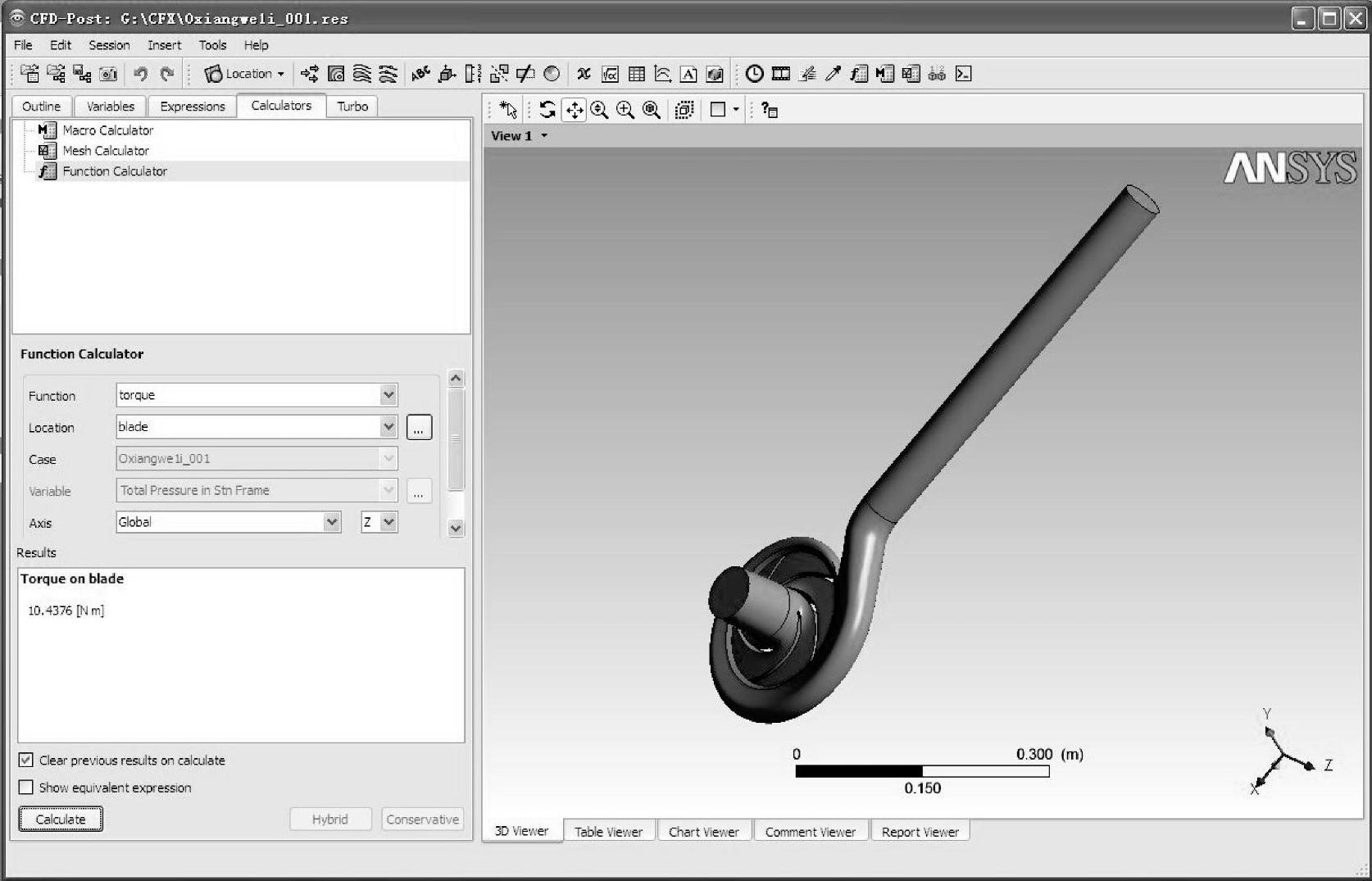Open the Command Editor icon

(963, 74)
